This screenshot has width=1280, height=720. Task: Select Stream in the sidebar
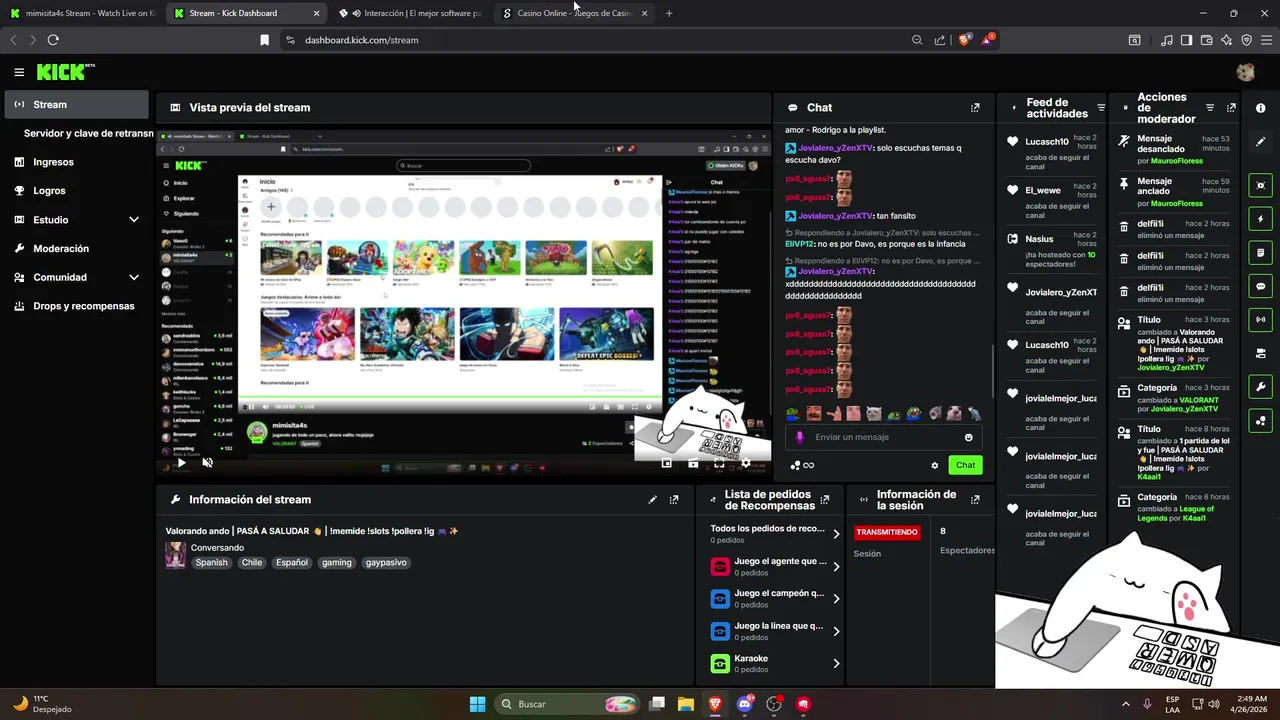pyautogui.click(x=76, y=104)
